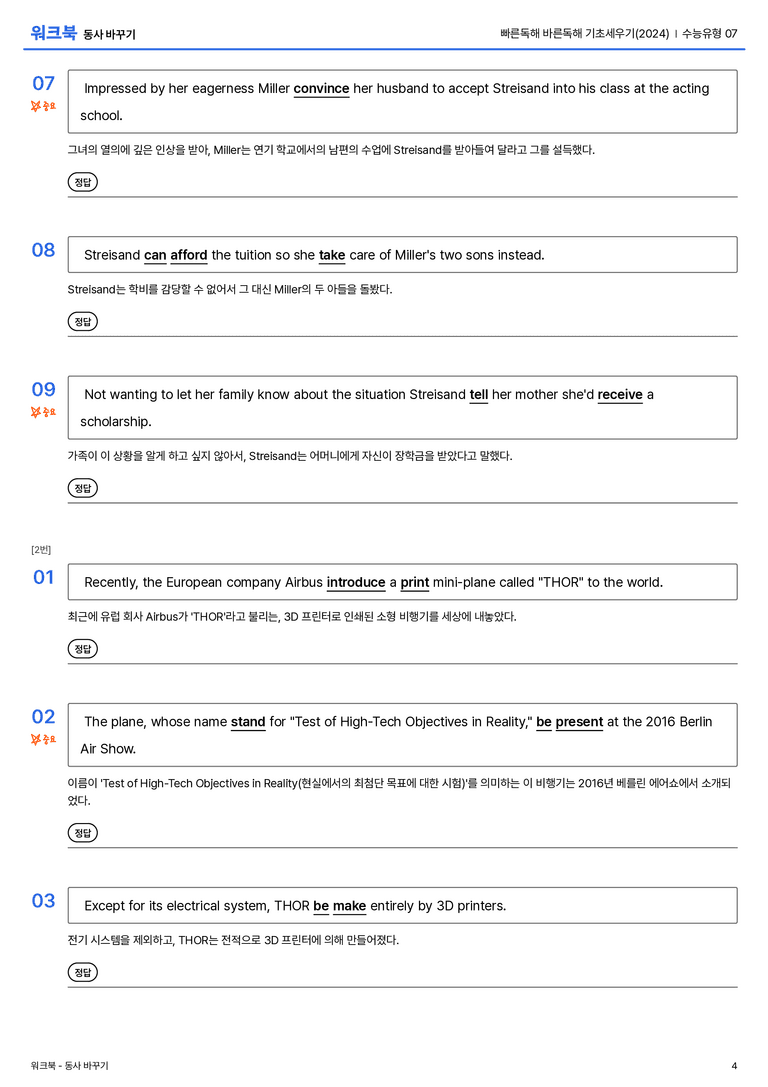This screenshot has width=768, height=1087.
Task: Click the 정답 badge under question 02
Action: pyautogui.click(x=82, y=833)
